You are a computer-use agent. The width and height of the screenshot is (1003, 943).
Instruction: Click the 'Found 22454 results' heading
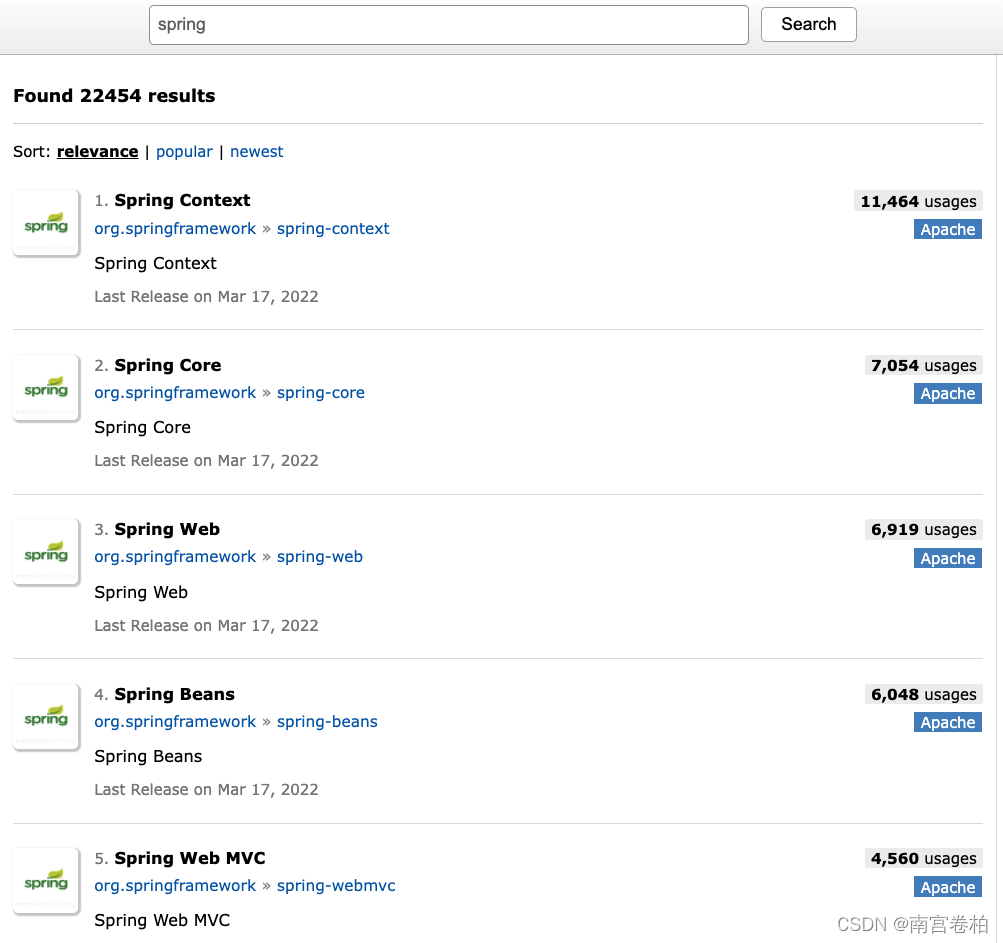115,96
